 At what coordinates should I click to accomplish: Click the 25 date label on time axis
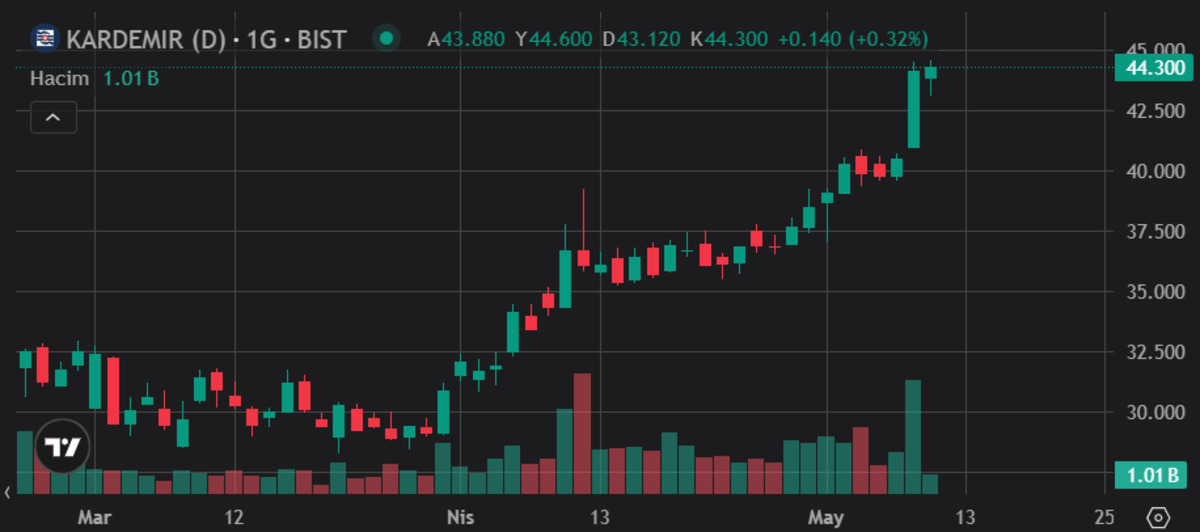coord(1104,517)
